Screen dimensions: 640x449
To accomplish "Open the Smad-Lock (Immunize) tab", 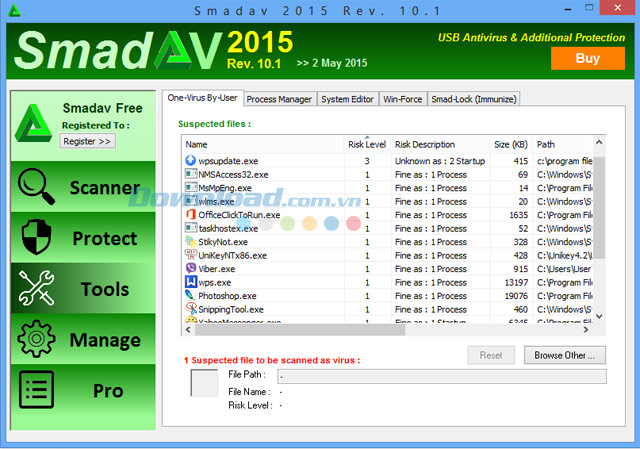I will 474,99.
